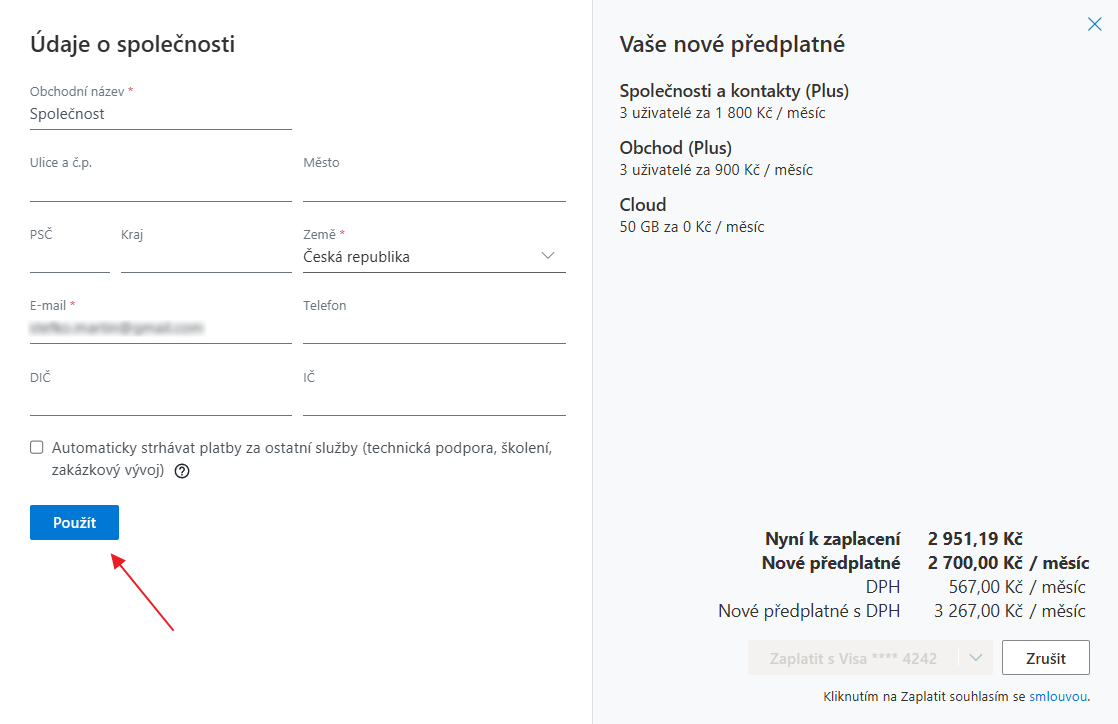Open the Země dropdown chevron
This screenshot has height=724, width=1118.
click(548, 256)
